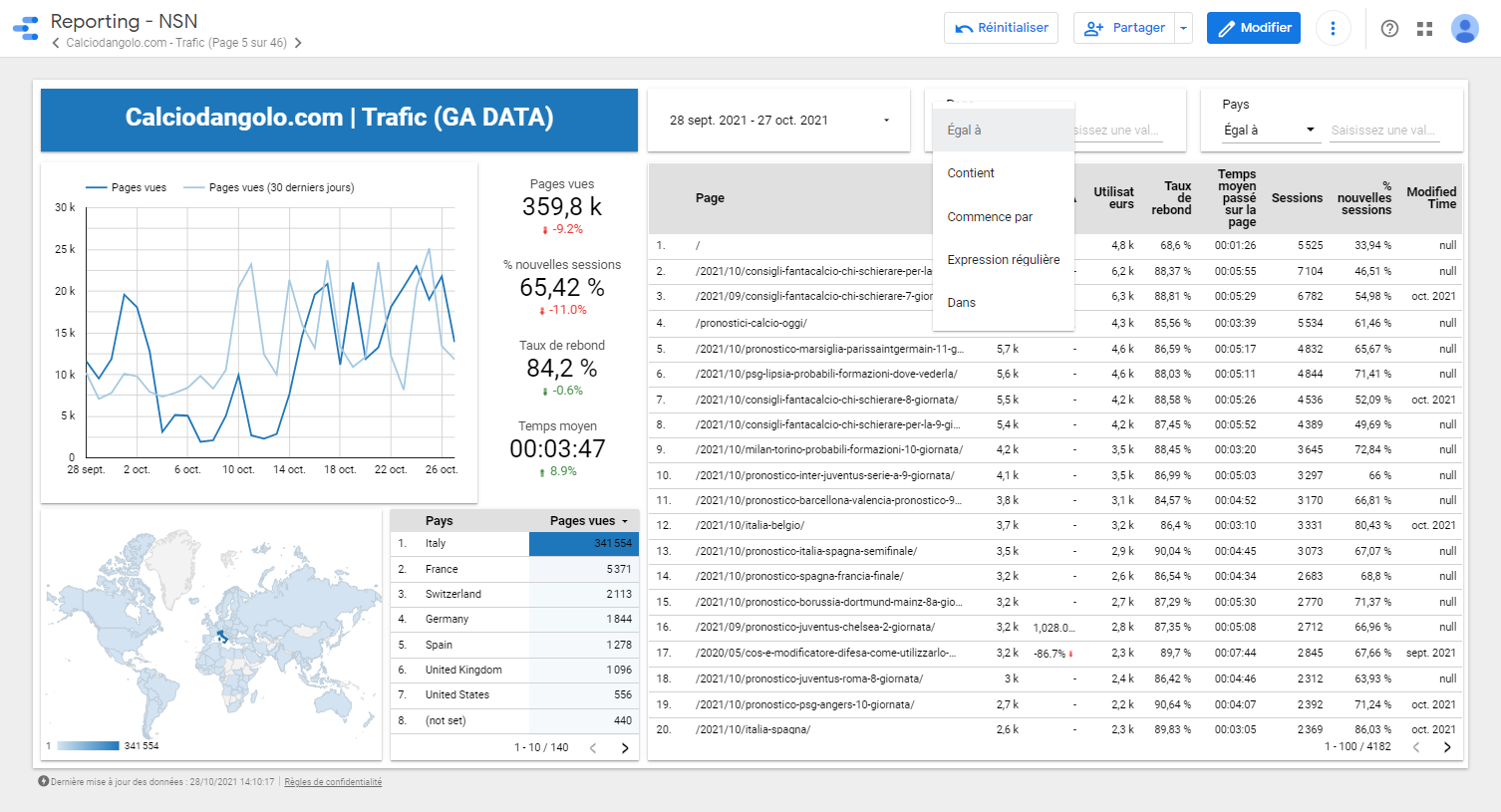The image size is (1501, 812).
Task: Click the Pays filter value input field
Action: (x=1383, y=131)
